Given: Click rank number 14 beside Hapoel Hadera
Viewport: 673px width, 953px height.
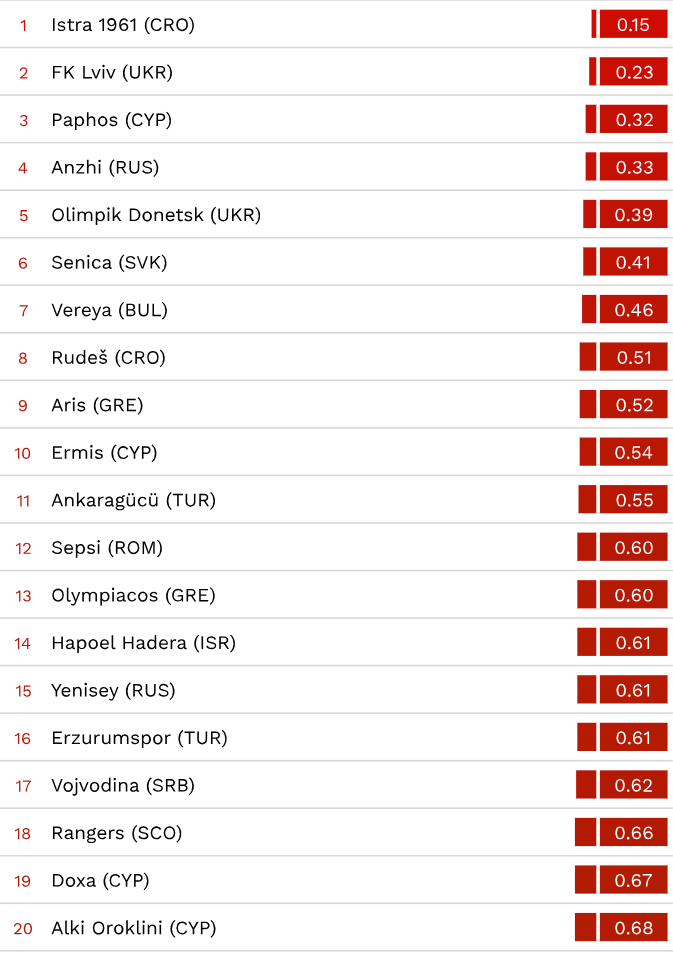Looking at the screenshot, I should [x=23, y=643].
